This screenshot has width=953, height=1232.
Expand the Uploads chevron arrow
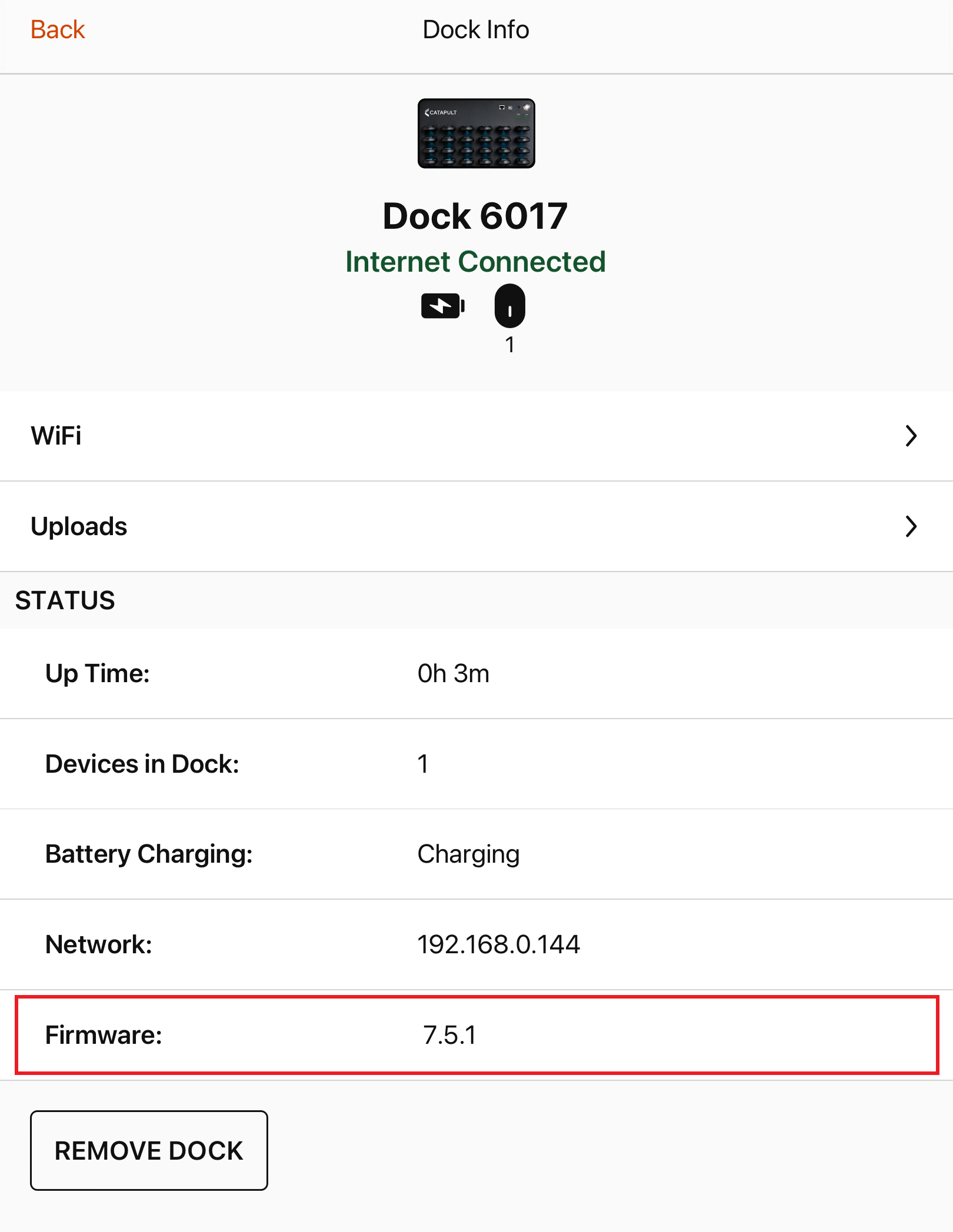pos(911,526)
